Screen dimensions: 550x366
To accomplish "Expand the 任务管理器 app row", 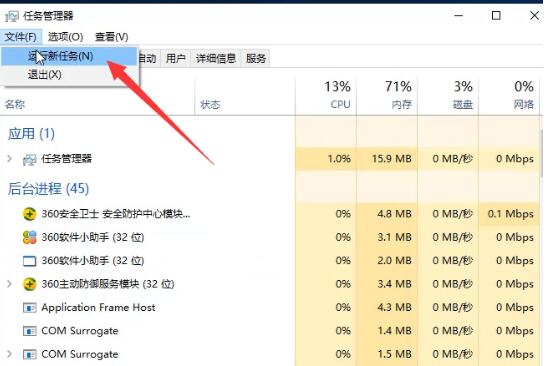I will pyautogui.click(x=9, y=159).
